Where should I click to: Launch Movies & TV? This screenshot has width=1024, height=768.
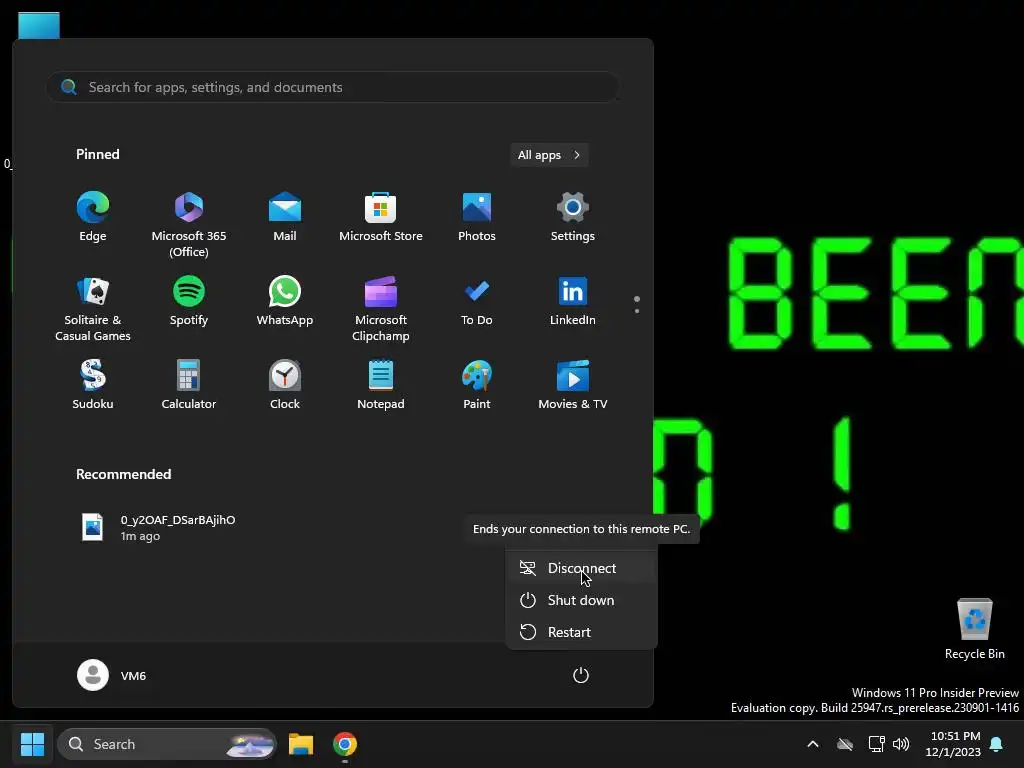pyautogui.click(x=573, y=385)
